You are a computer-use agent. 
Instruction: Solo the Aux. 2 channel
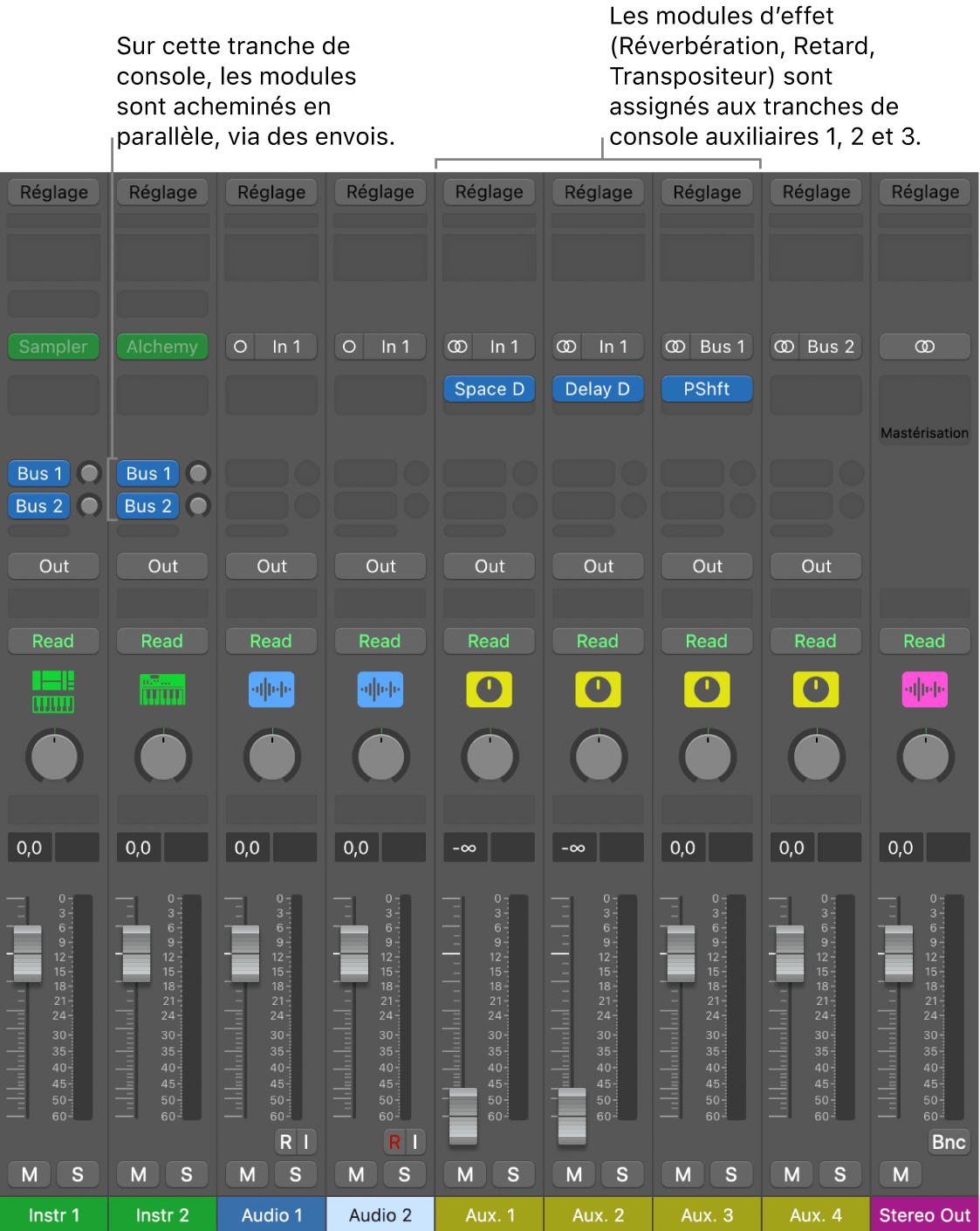pyautogui.click(x=622, y=1174)
